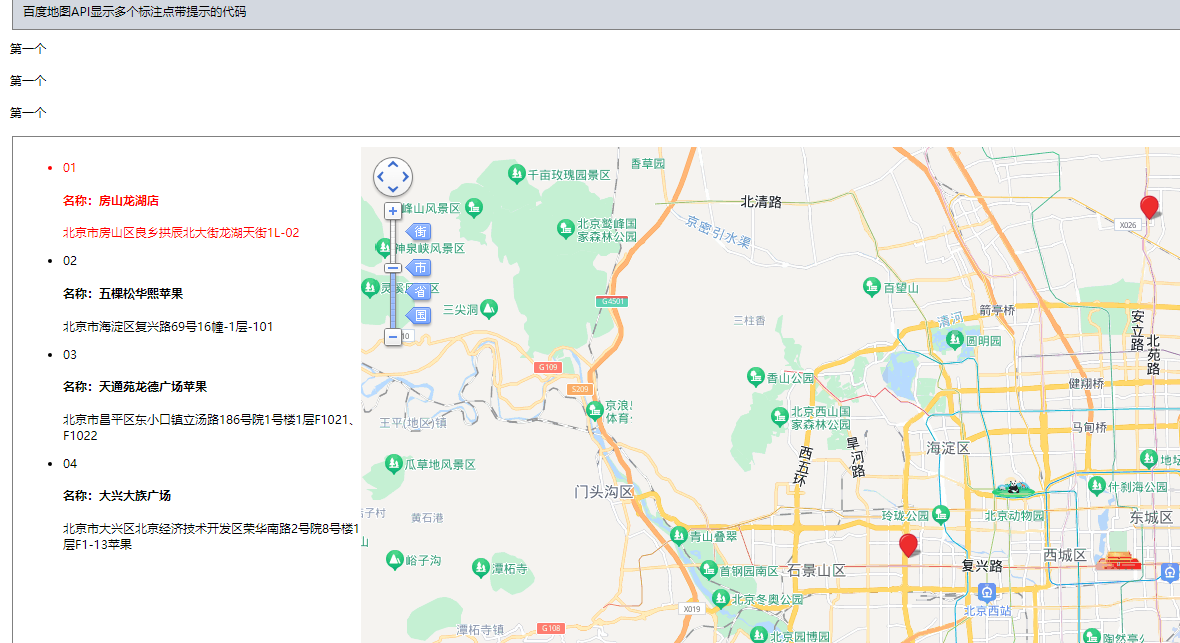The height and width of the screenshot is (643, 1180).
Task: Click the zoom slider handle on the track
Action: pyautogui.click(x=393, y=268)
